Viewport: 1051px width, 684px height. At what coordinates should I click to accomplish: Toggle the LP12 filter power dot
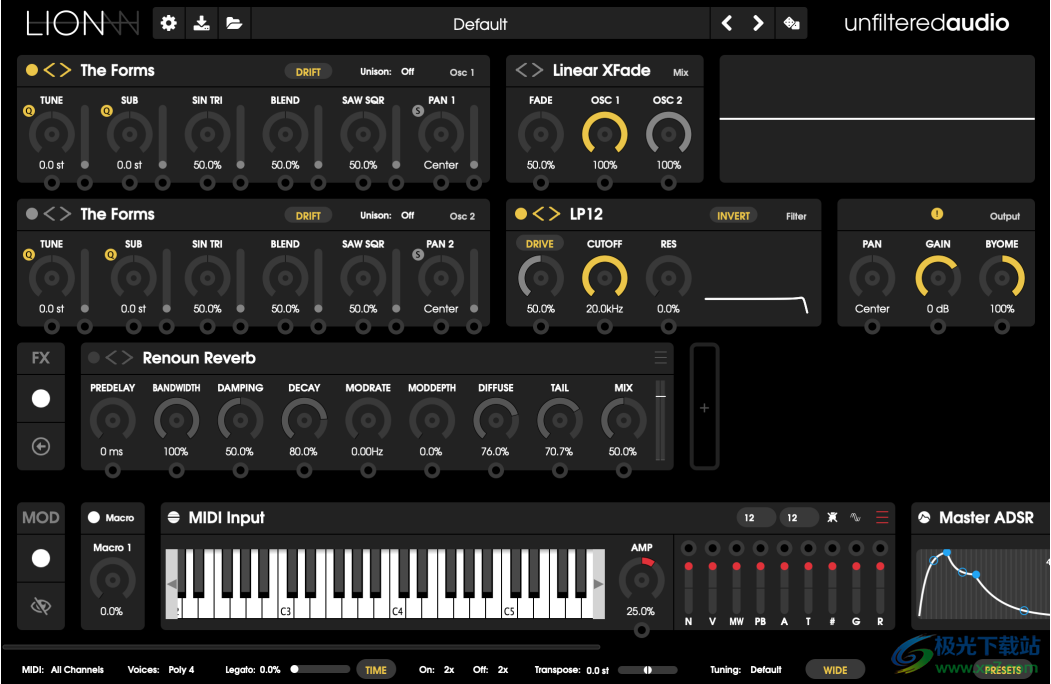[x=521, y=214]
